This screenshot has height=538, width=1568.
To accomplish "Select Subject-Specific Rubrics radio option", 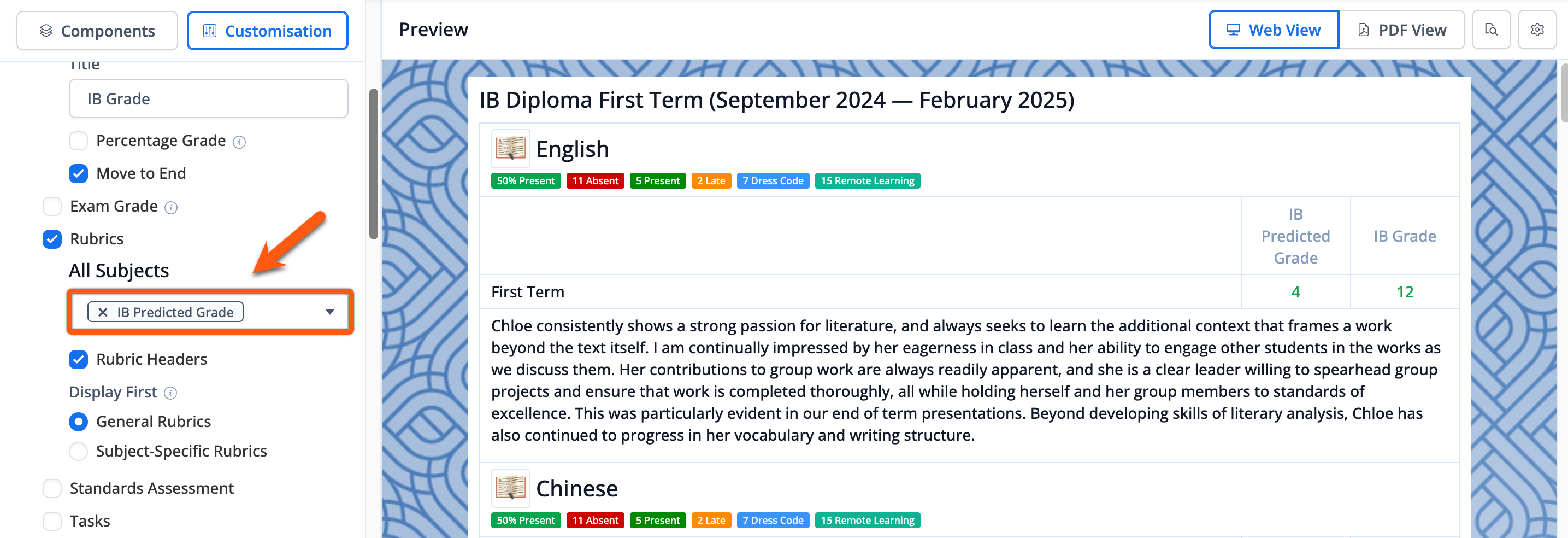I will [79, 451].
